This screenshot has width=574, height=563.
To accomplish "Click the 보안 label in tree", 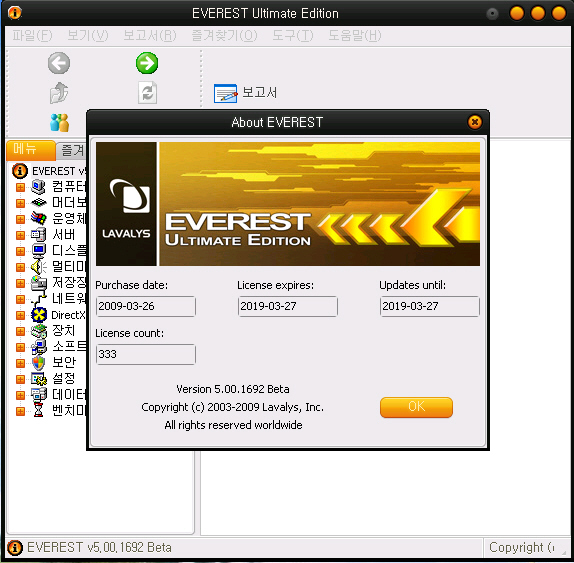I will 64,363.
